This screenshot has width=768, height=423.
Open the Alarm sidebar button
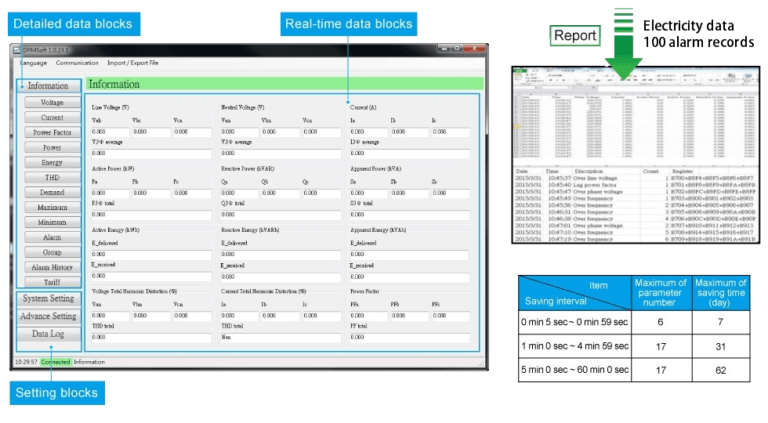click(52, 237)
